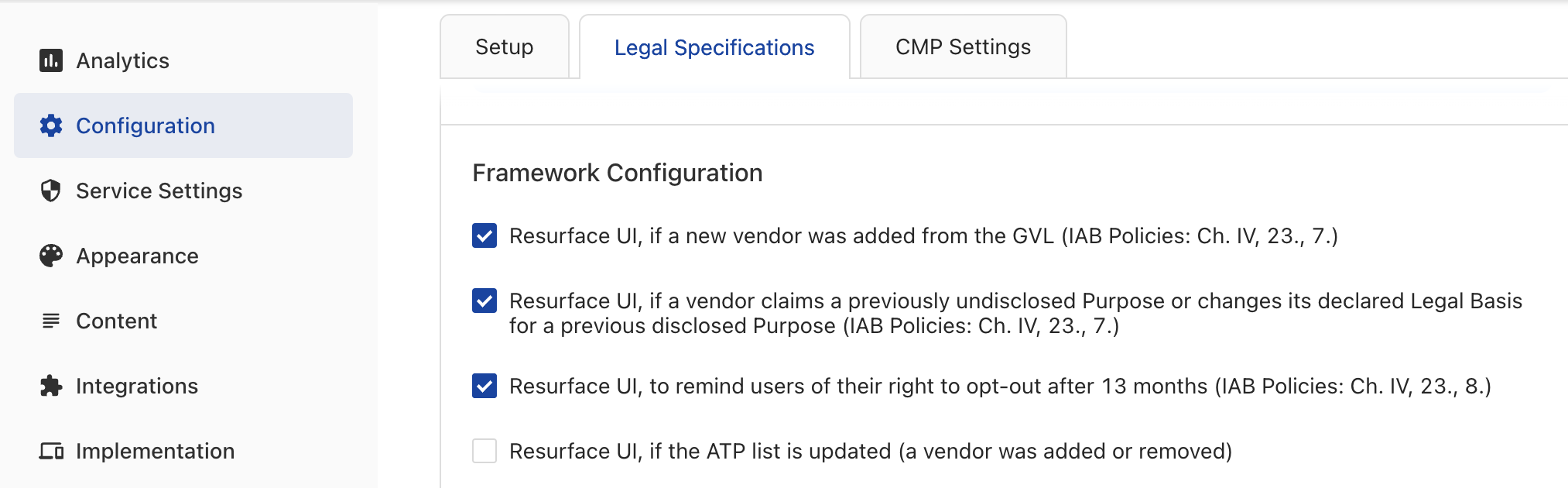Click the Configuration gear icon

click(x=51, y=125)
